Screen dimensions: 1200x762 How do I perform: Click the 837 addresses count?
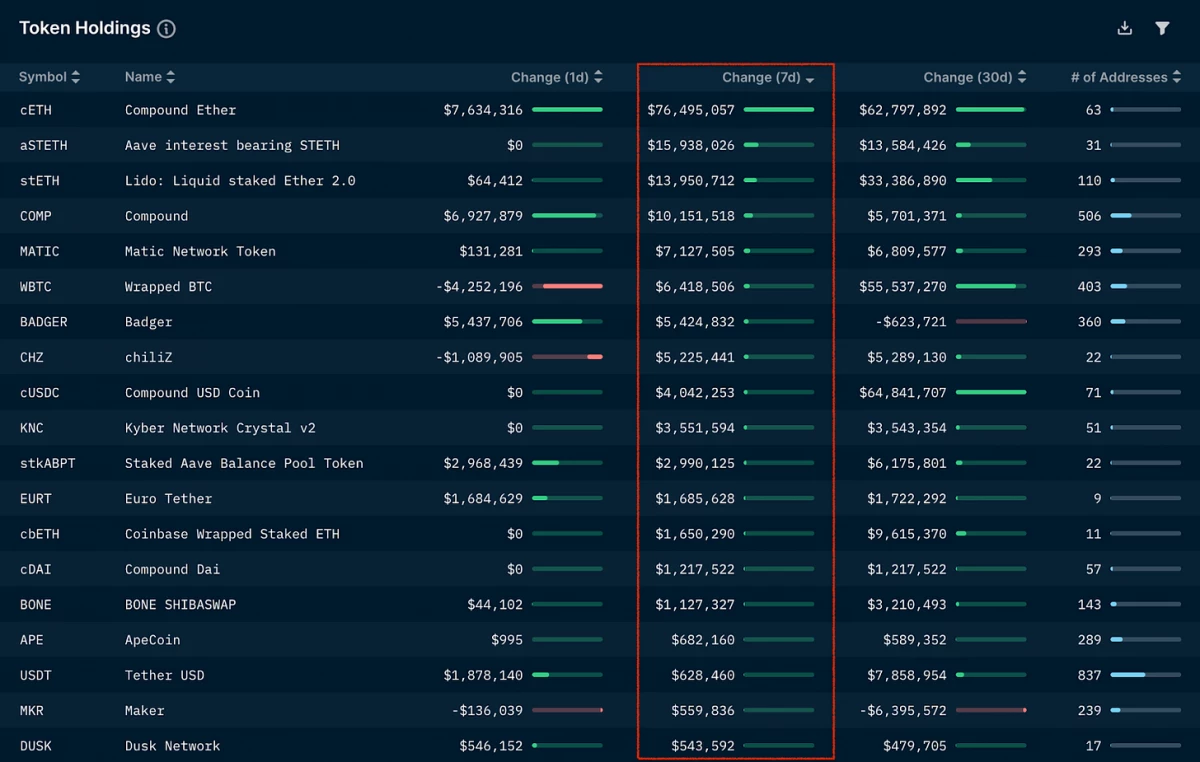tap(1090, 675)
